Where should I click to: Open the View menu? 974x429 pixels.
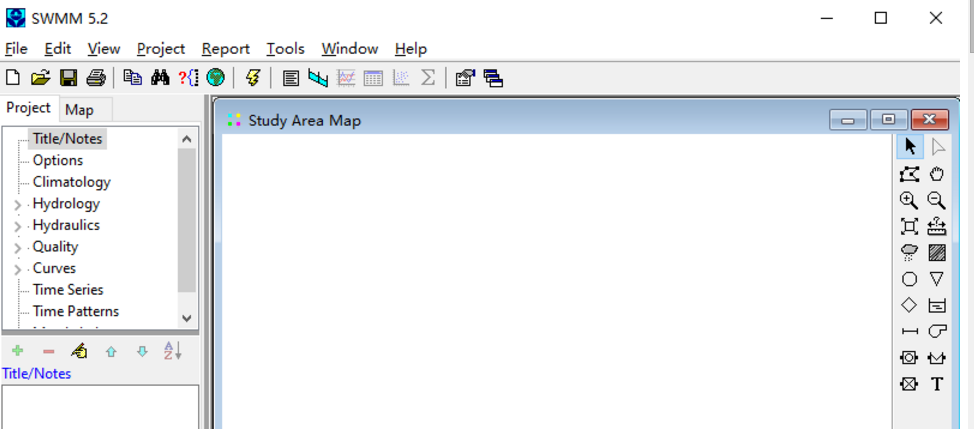(x=104, y=48)
